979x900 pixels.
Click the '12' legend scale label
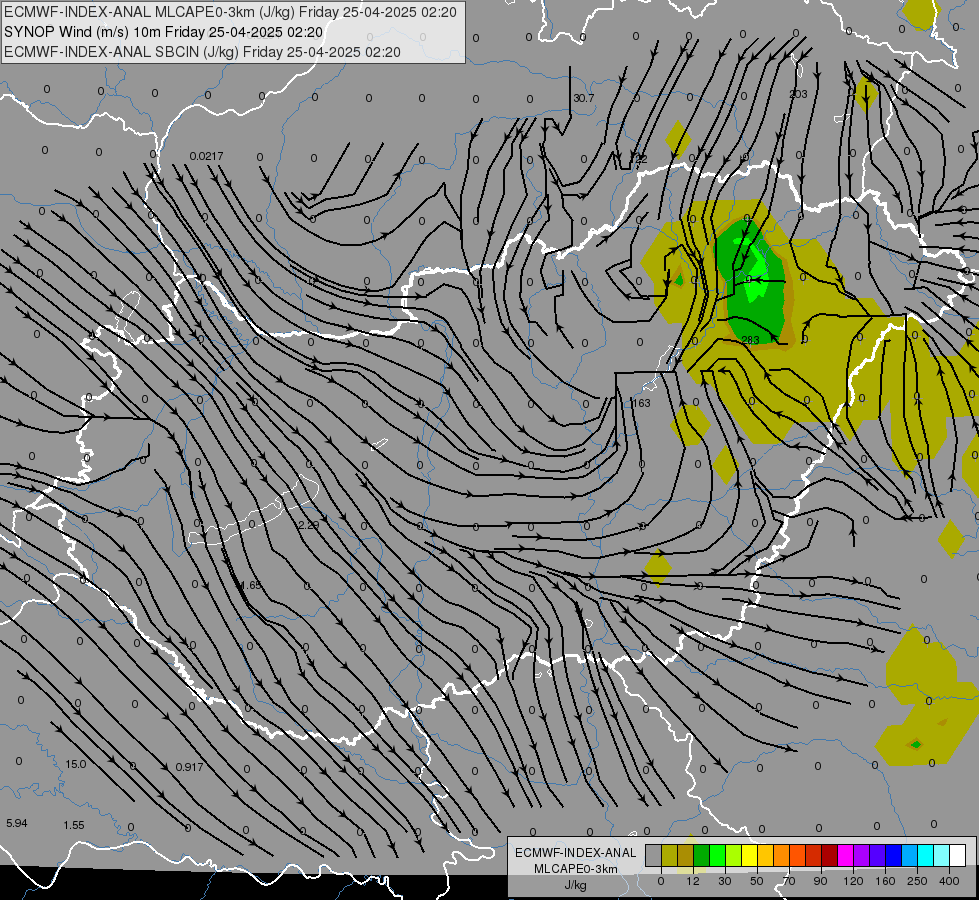pos(693,881)
